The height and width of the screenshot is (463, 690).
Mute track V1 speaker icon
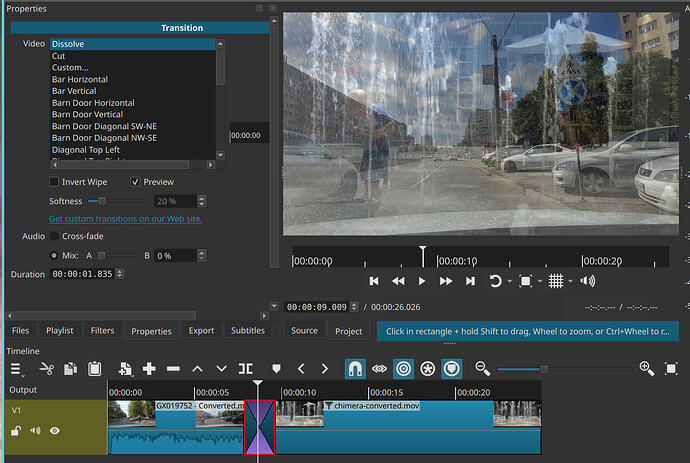click(x=35, y=431)
